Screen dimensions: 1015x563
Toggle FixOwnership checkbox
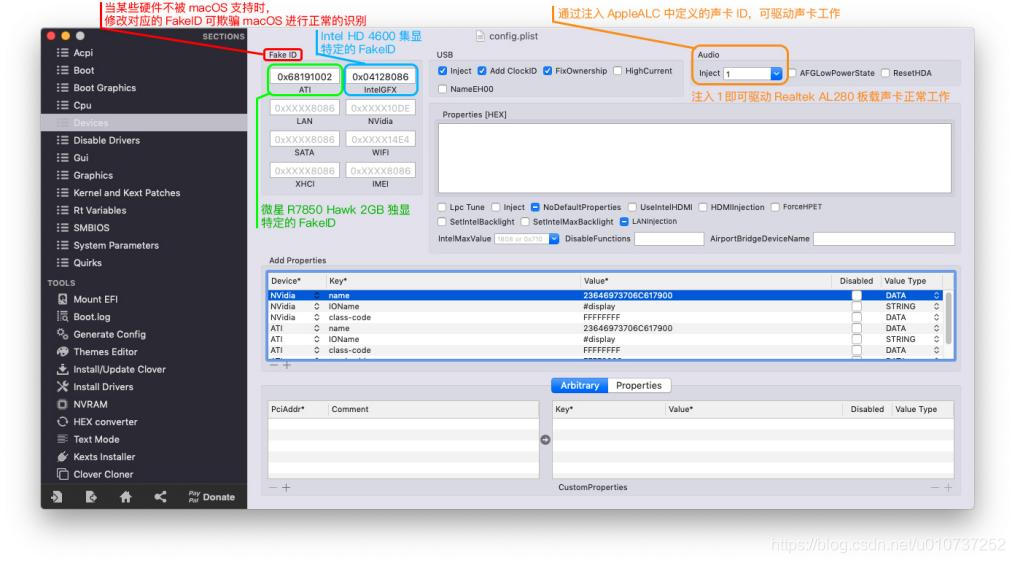point(548,71)
